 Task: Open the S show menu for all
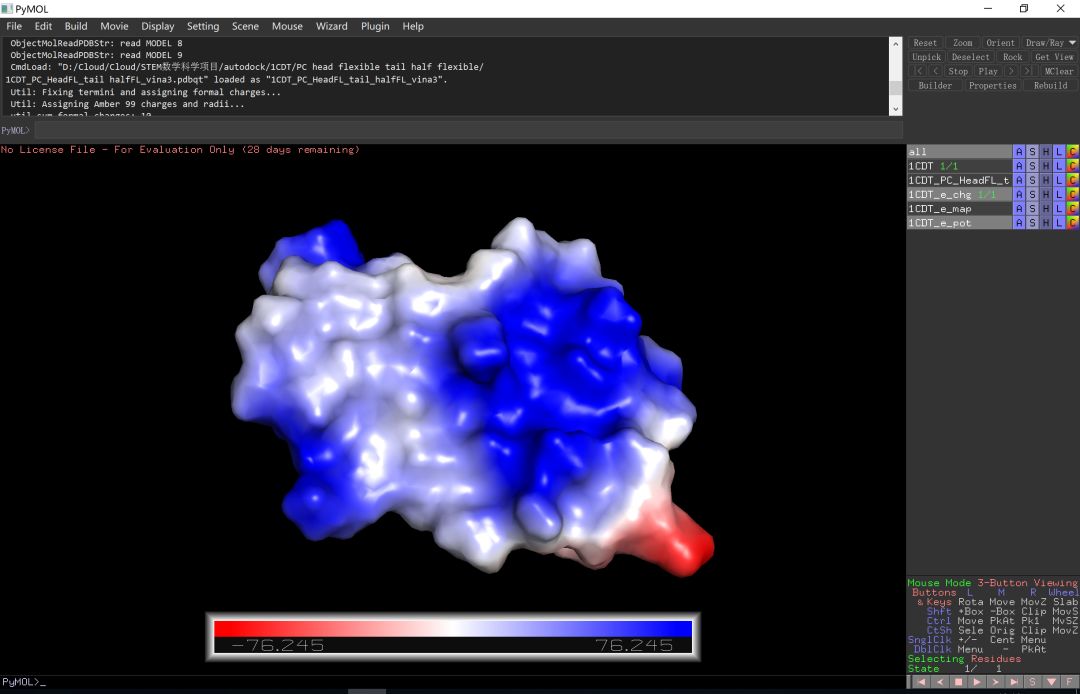click(x=1032, y=151)
